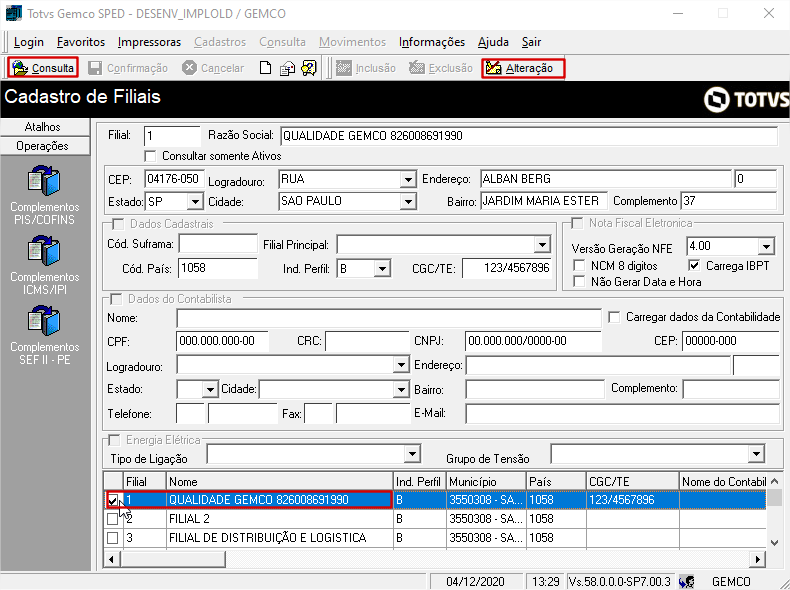Click the Nome column header

click(x=280, y=482)
